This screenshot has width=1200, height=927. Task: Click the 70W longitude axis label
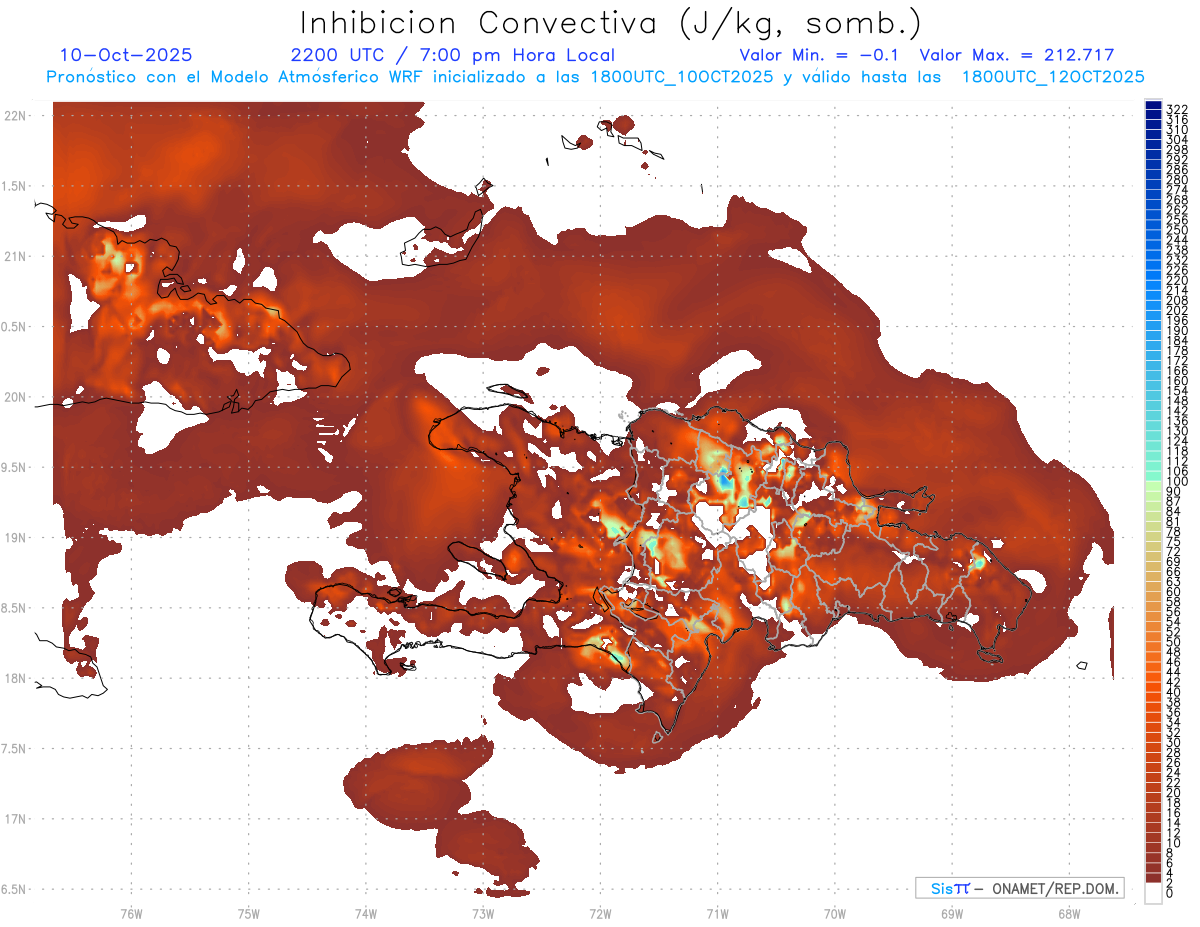835,913
